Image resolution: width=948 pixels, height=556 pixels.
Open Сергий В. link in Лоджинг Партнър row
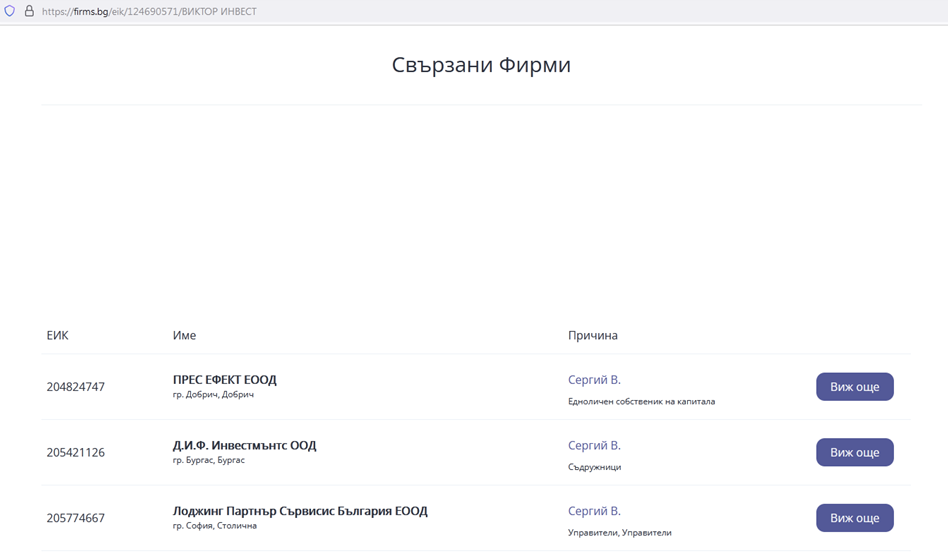(594, 511)
